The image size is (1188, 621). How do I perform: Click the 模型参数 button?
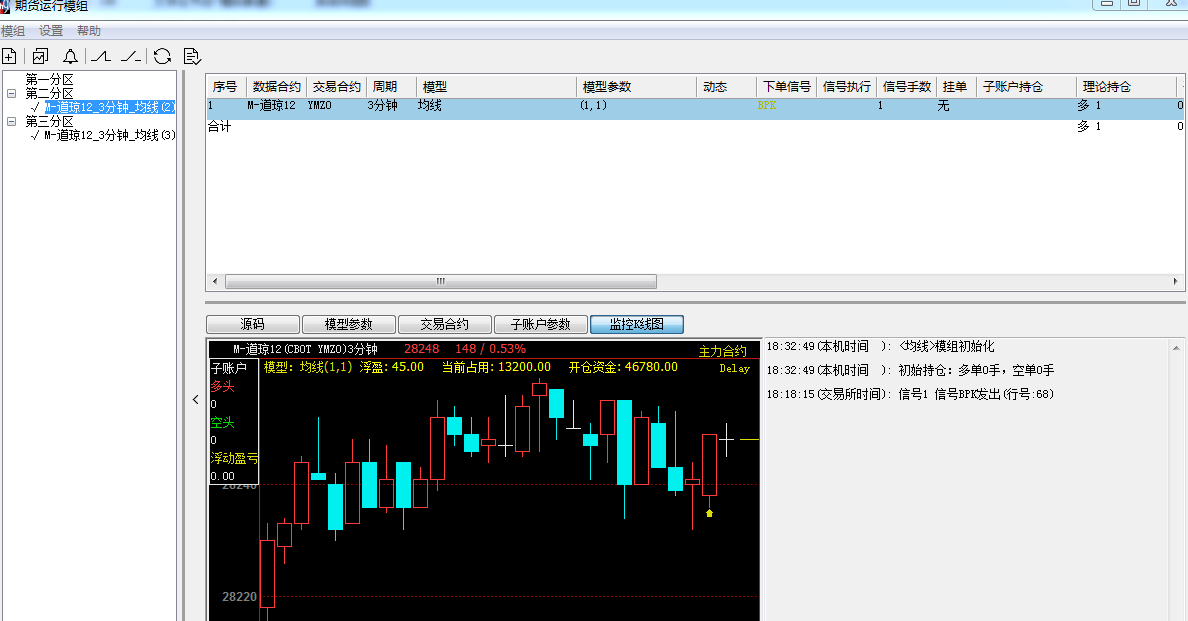pyautogui.click(x=348, y=324)
